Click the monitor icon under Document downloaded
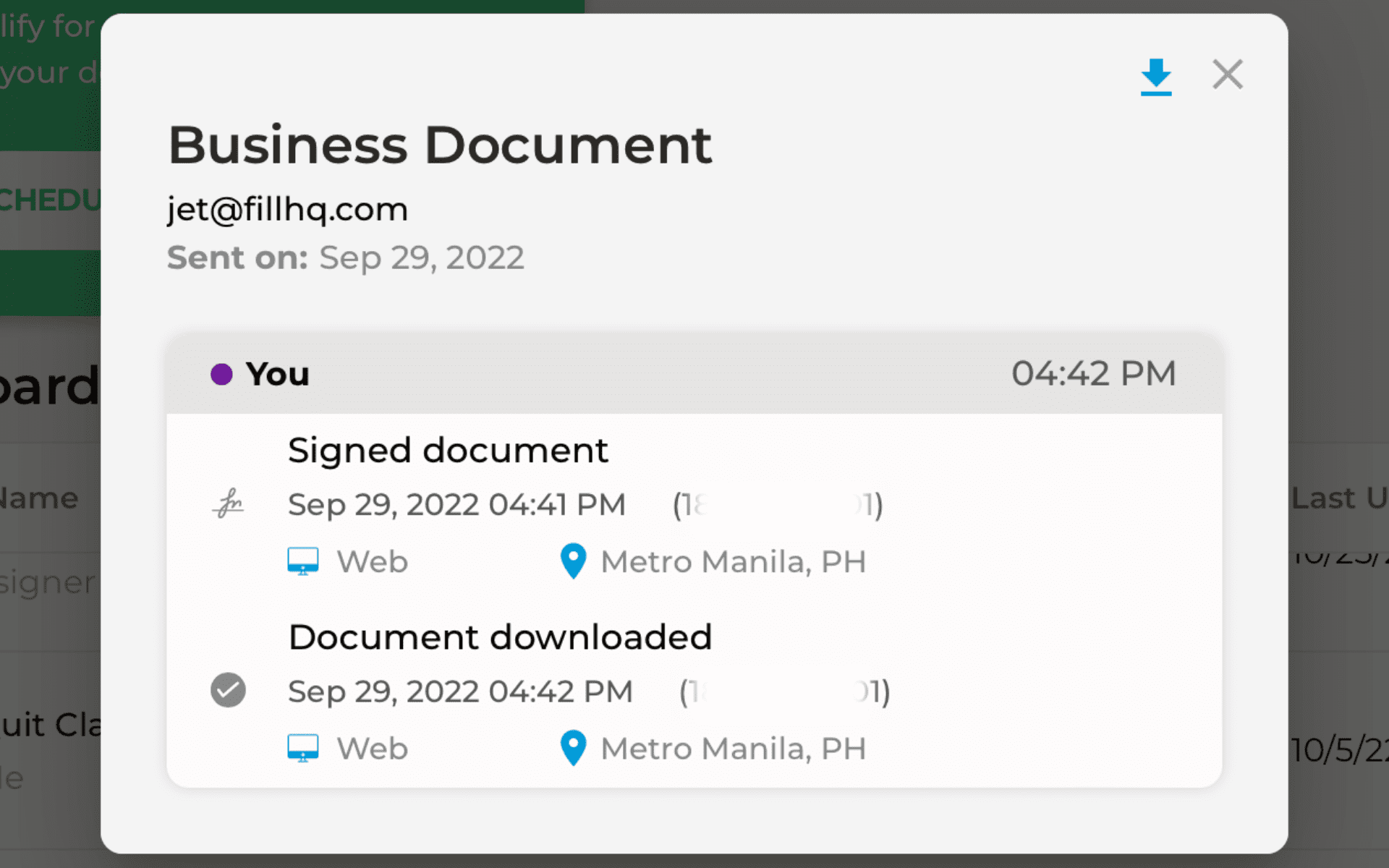The height and width of the screenshot is (868, 1389). 302,748
